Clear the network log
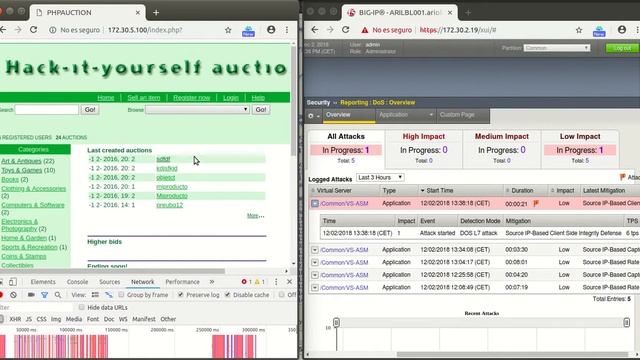The image size is (640, 360). pyautogui.click(x=13, y=295)
